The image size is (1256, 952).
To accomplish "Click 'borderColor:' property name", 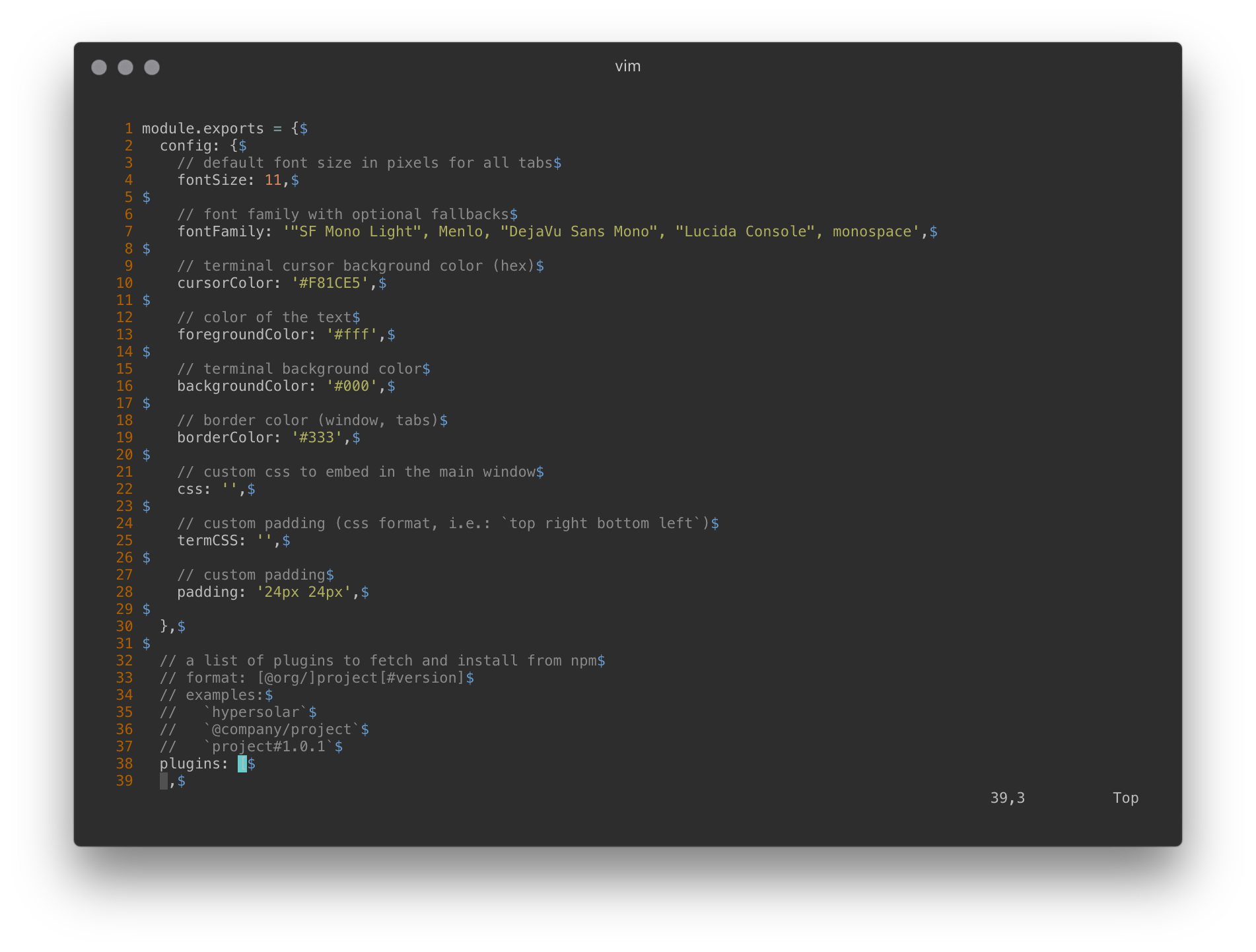I will 229,438.
